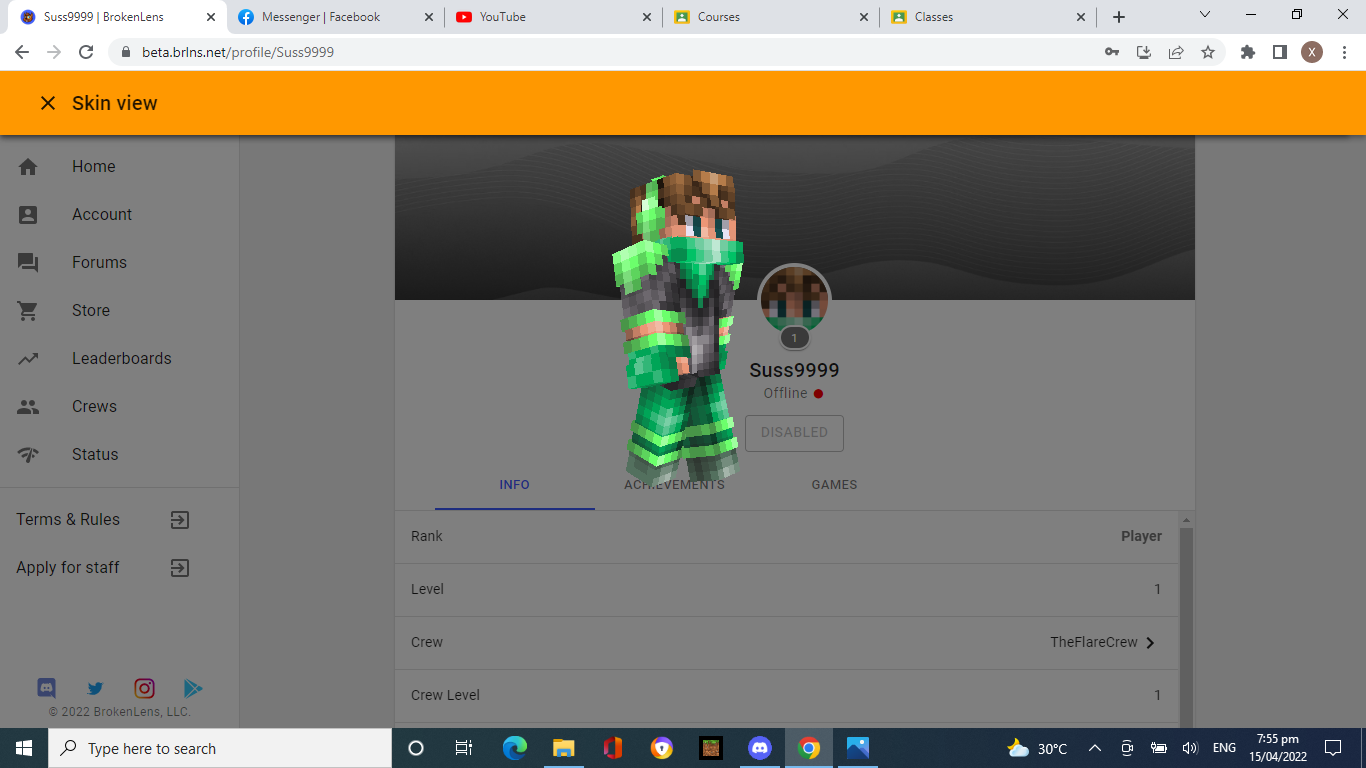1366x768 pixels.
Task: Click the DISABLED button
Action: [x=794, y=433]
